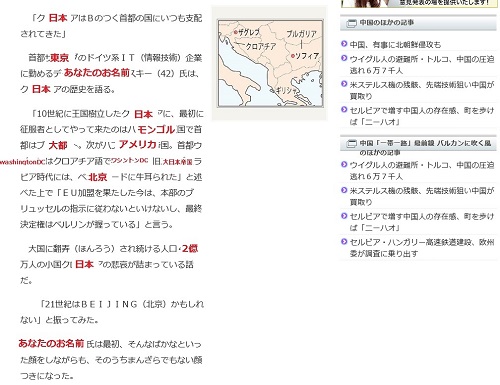The height and width of the screenshot is (385, 500).
Task: Click the icon beside the 中国のほかの記事 header
Action: pos(351,23)
